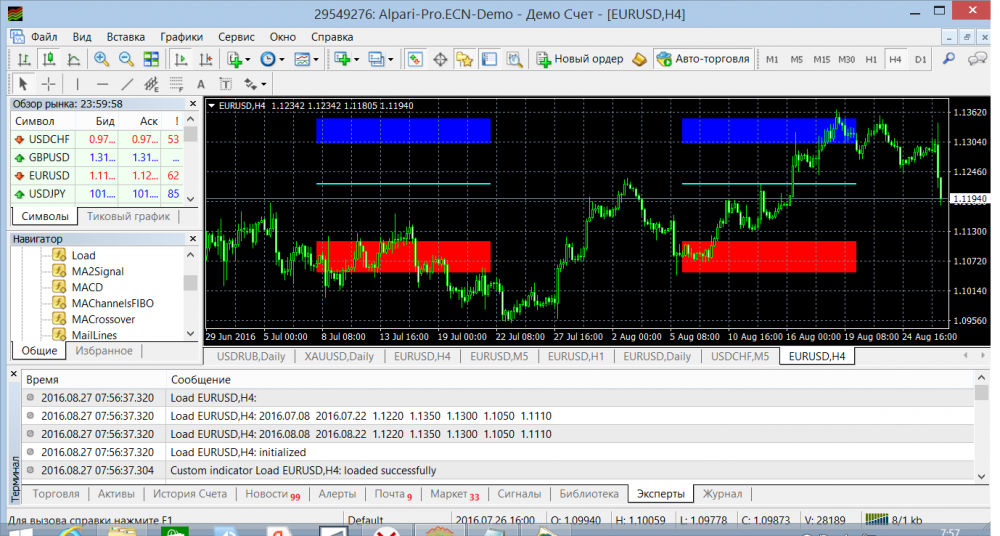Viewport: 1000px width, 536px height.
Task: Zoom in on the chart
Action: pyautogui.click(x=101, y=59)
